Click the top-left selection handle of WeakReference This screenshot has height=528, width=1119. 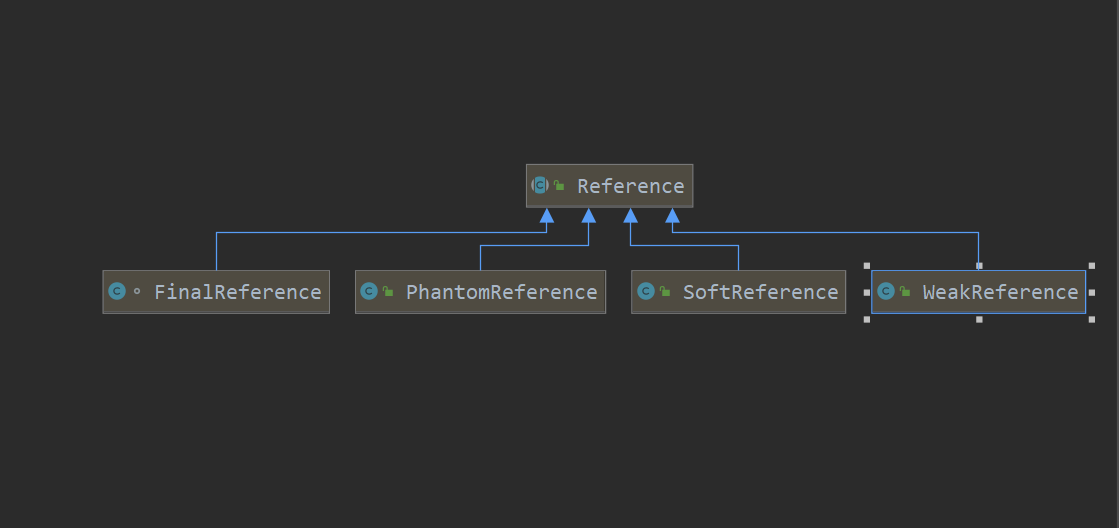867,266
